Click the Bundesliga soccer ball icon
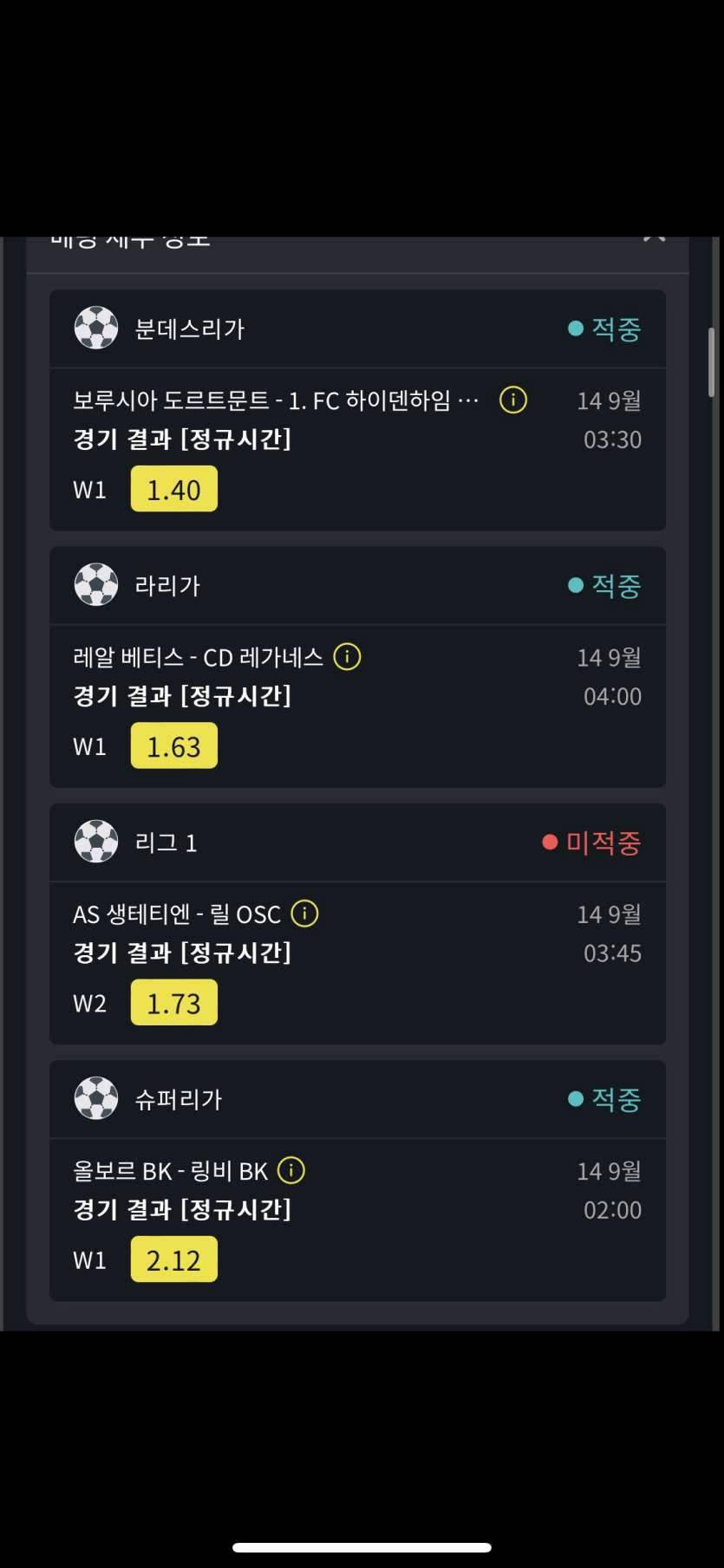 [96, 329]
